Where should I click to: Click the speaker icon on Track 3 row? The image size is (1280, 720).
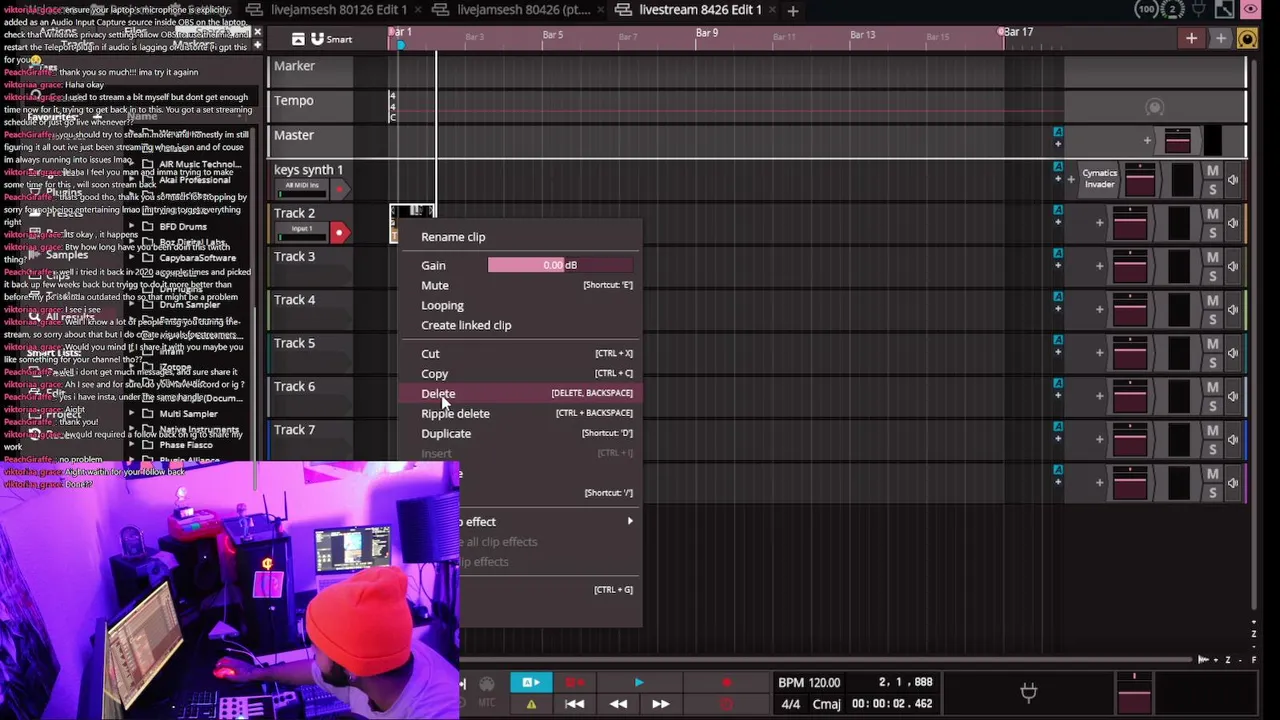tap(1233, 266)
